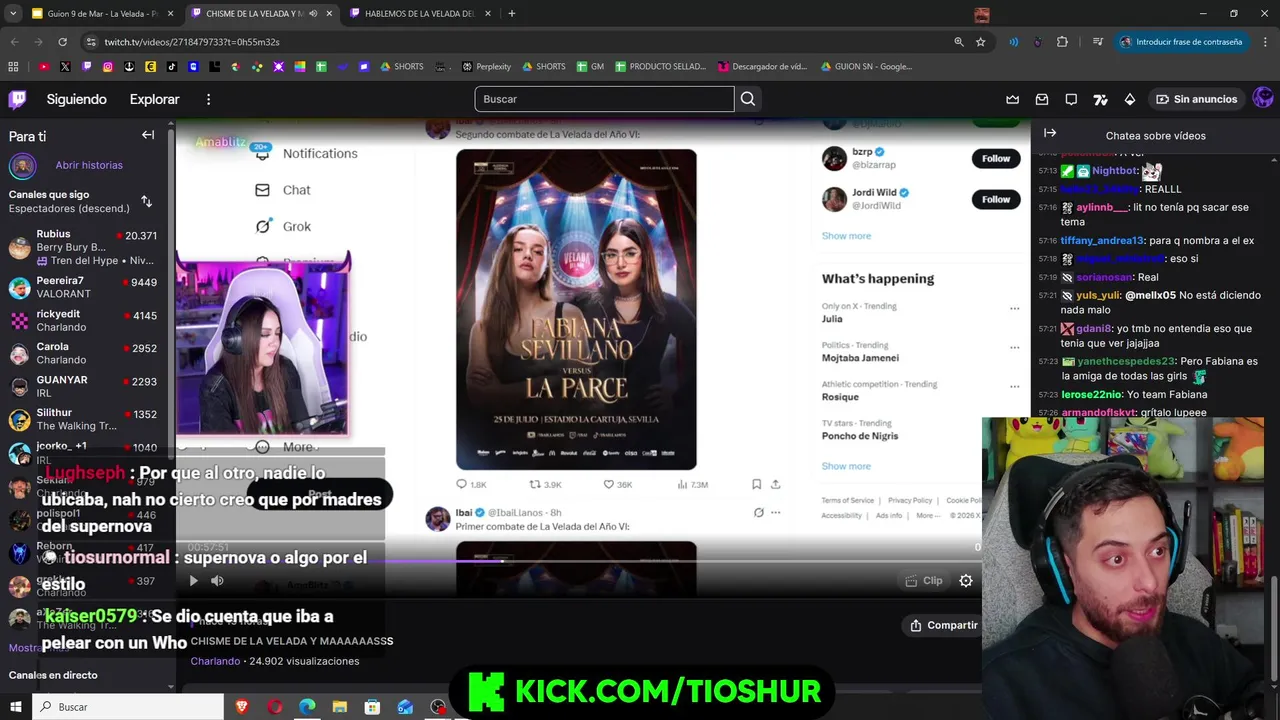The width and height of the screenshot is (1280, 720).
Task: Open the Twitch user avatar menu
Action: (x=1263, y=98)
